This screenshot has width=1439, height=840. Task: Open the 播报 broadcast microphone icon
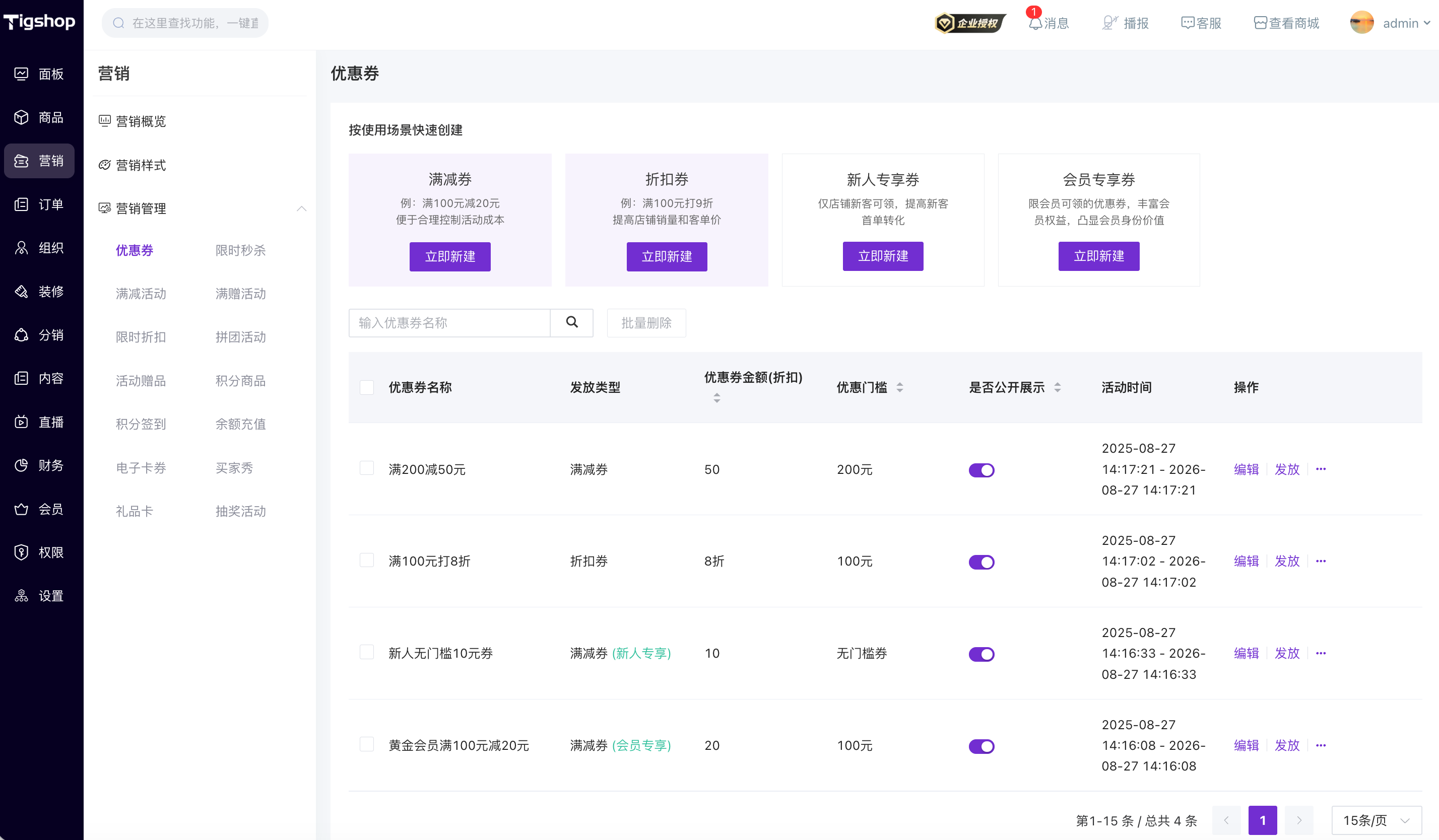(x=1109, y=23)
